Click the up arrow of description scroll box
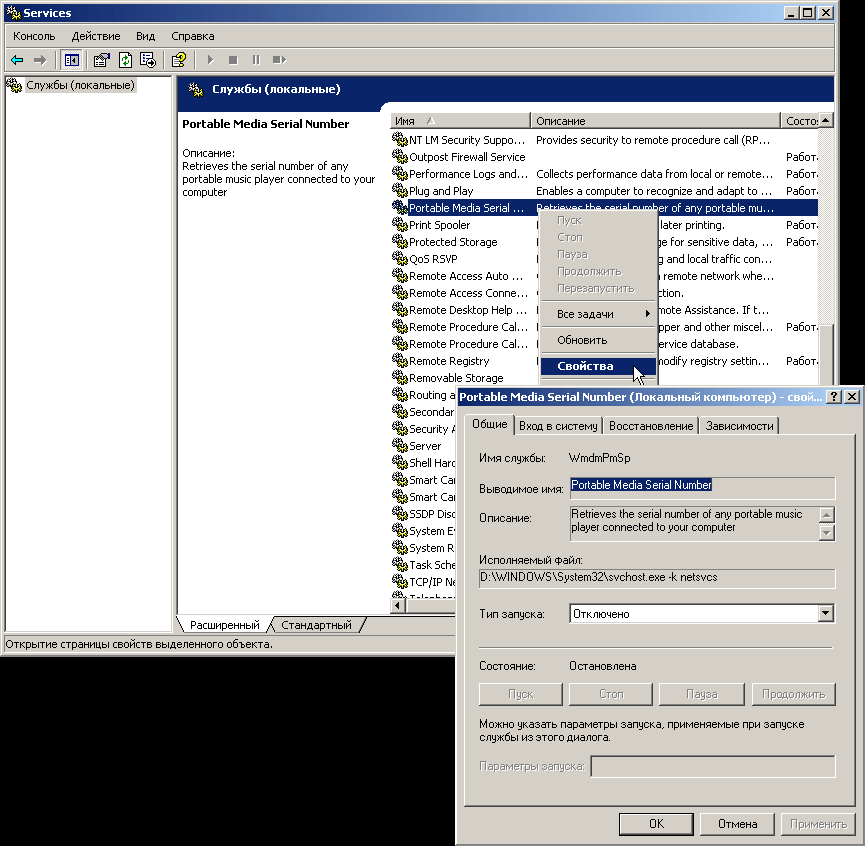This screenshot has height=846, width=865. coord(826,515)
